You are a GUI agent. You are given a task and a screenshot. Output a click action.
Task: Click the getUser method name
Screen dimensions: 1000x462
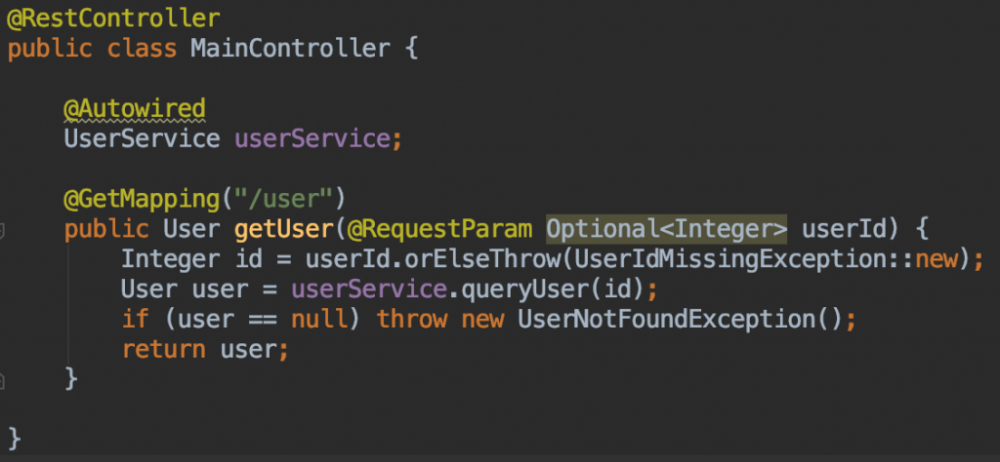coord(283,229)
